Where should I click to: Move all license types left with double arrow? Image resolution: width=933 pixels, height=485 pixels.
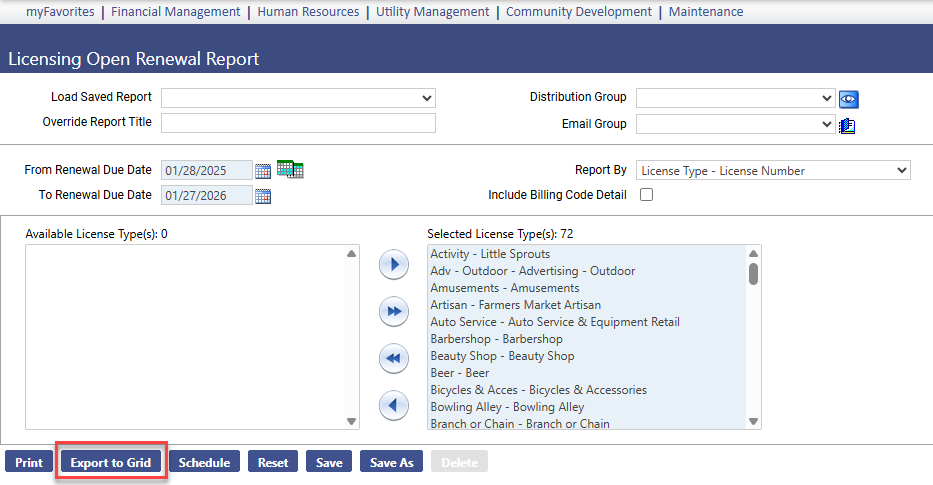[x=393, y=358]
